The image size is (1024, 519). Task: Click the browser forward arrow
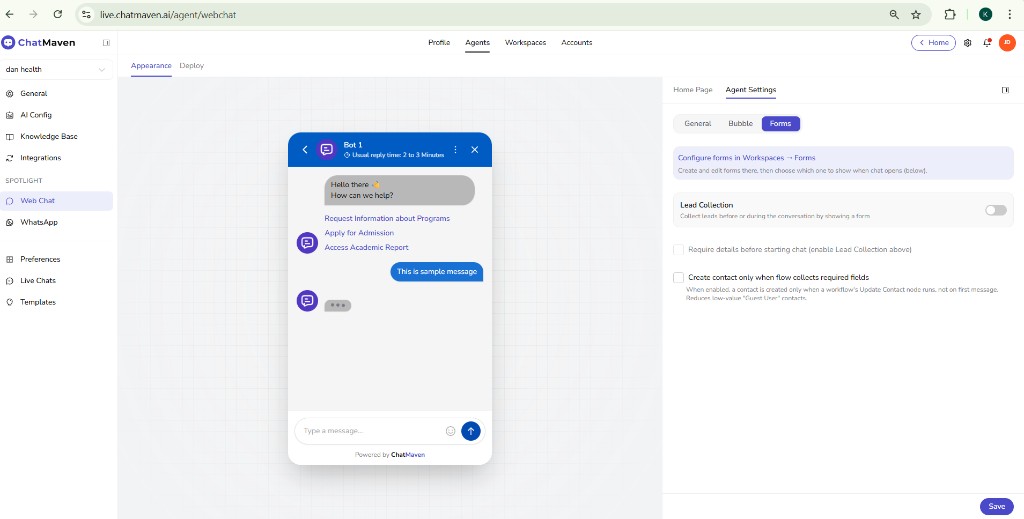(33, 14)
